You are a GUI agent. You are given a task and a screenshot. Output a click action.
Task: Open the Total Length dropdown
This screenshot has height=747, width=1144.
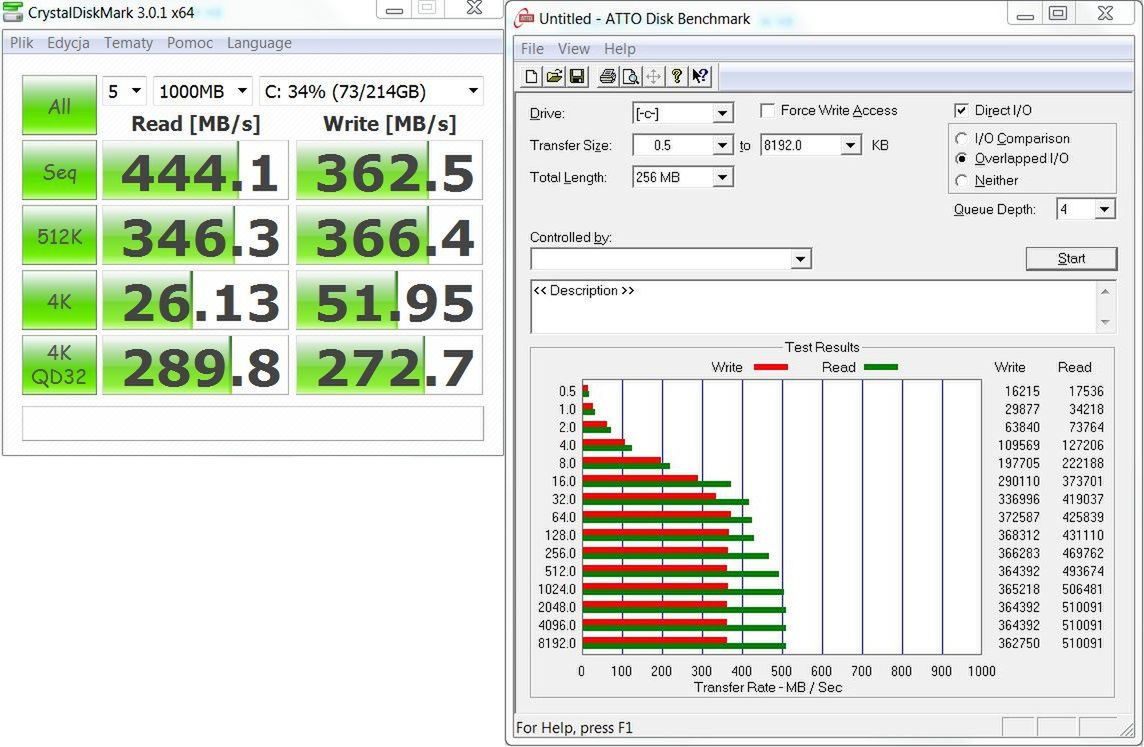coord(722,177)
